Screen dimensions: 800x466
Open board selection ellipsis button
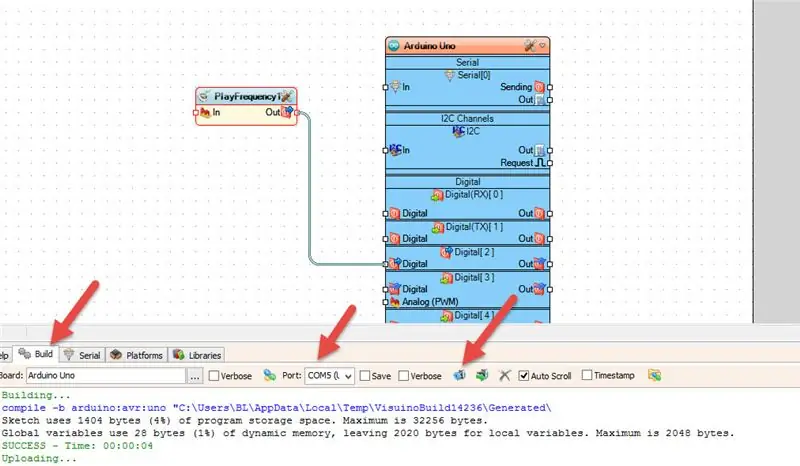(x=194, y=376)
